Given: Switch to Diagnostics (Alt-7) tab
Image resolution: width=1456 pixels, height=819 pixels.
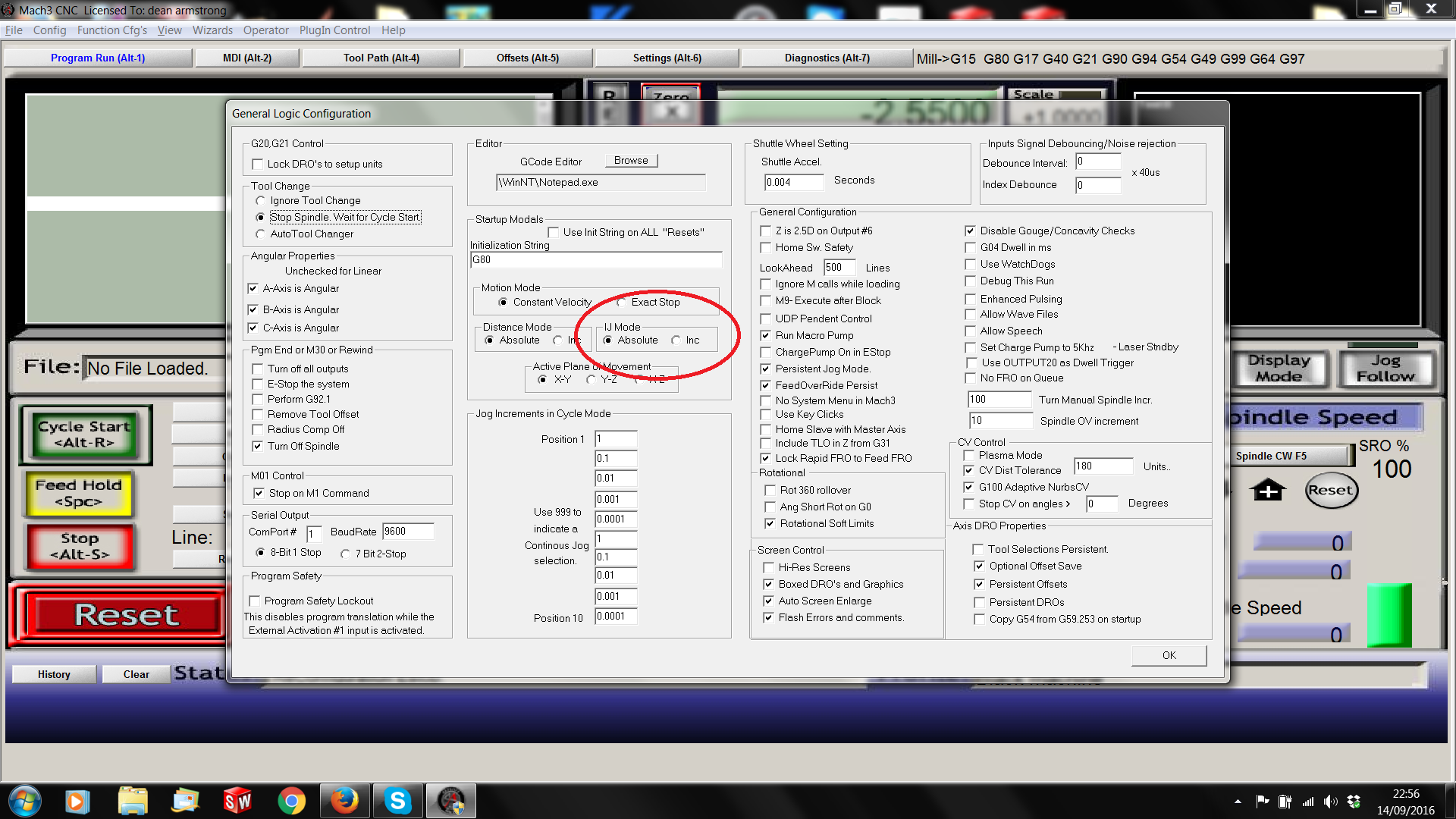Looking at the screenshot, I should (827, 58).
